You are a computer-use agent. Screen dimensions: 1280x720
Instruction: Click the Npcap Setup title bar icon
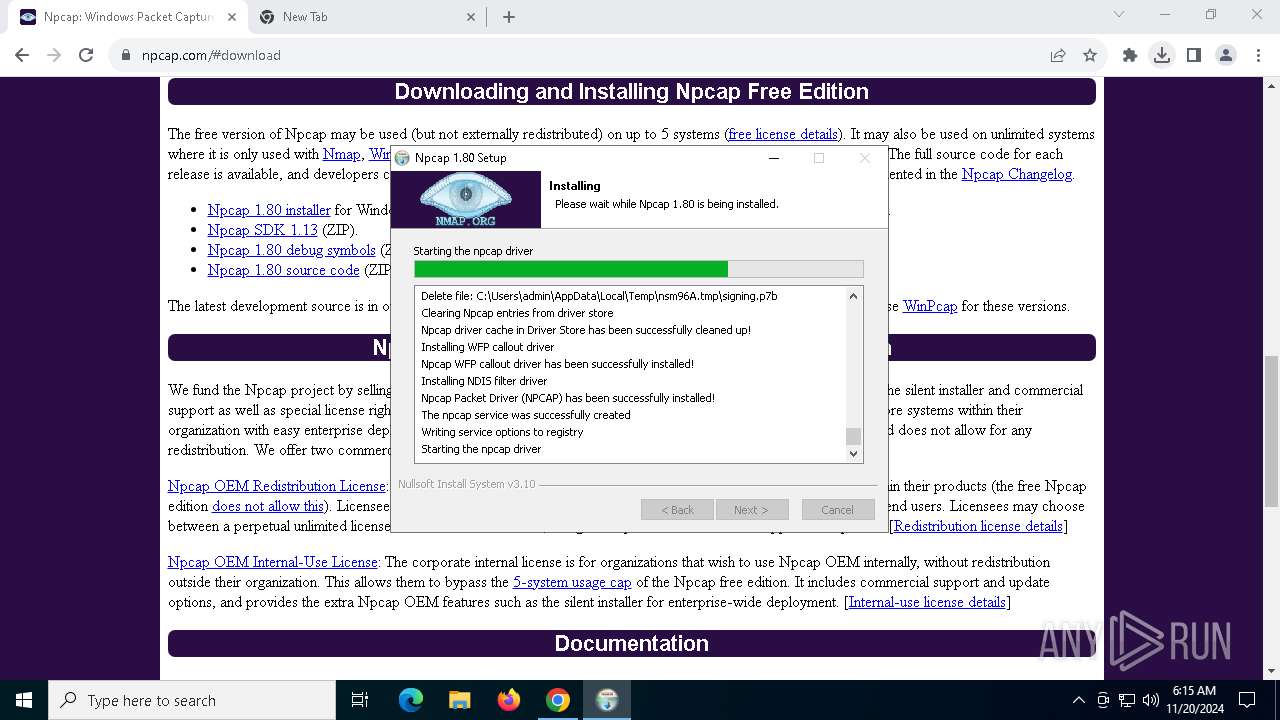coord(402,158)
